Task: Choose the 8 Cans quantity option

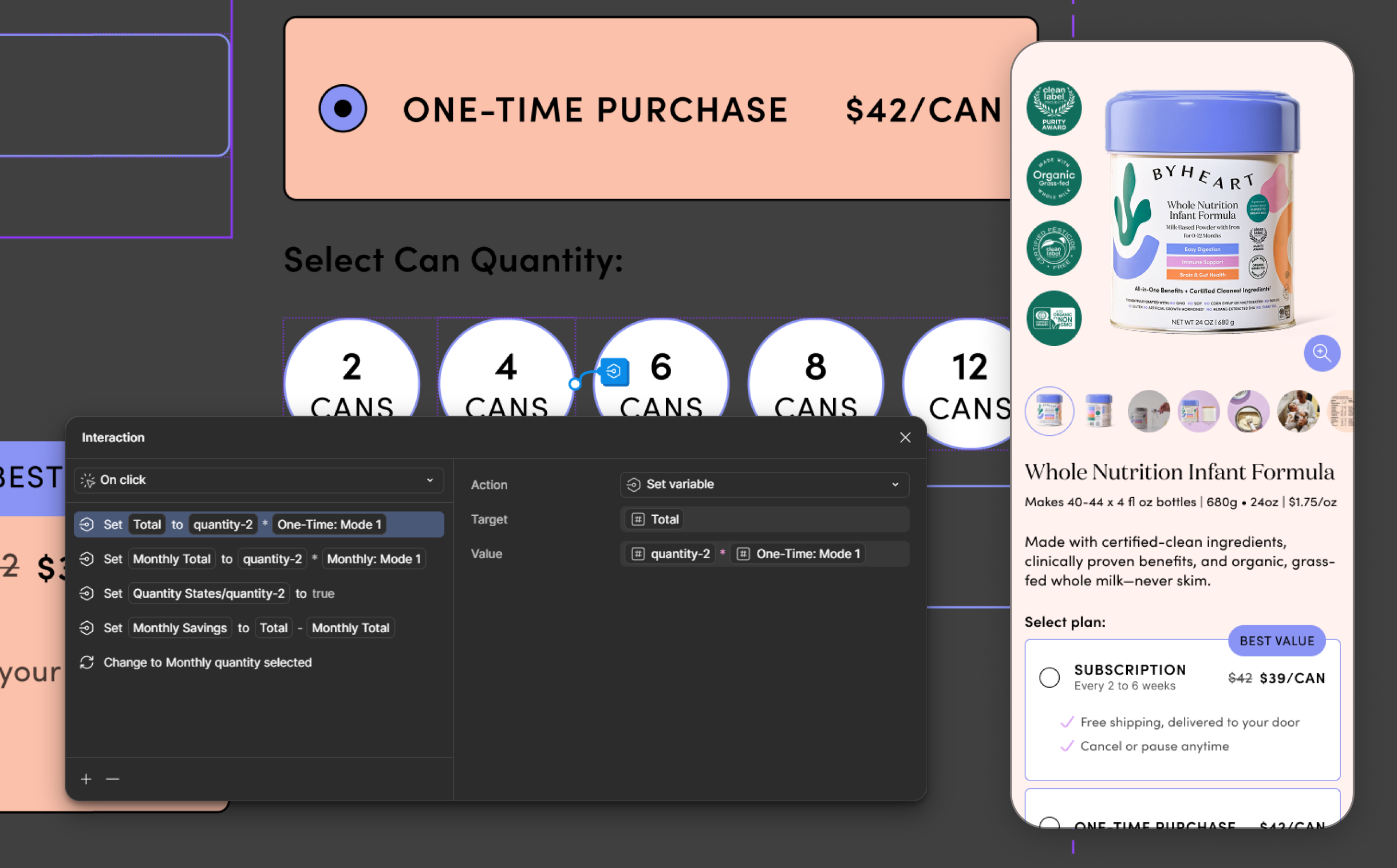Action: (x=815, y=373)
